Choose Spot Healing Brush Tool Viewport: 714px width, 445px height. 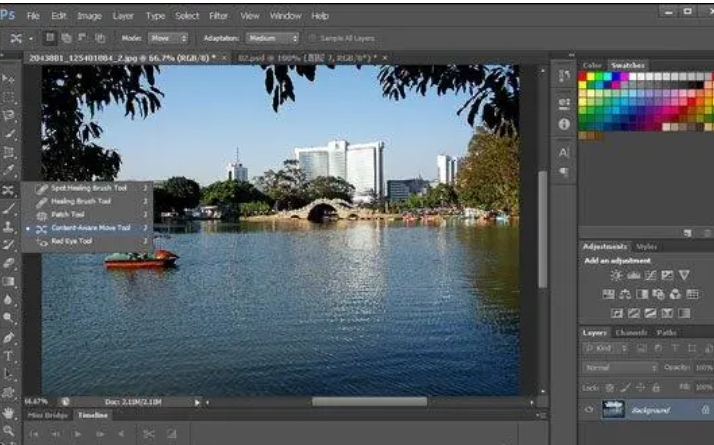click(88, 188)
